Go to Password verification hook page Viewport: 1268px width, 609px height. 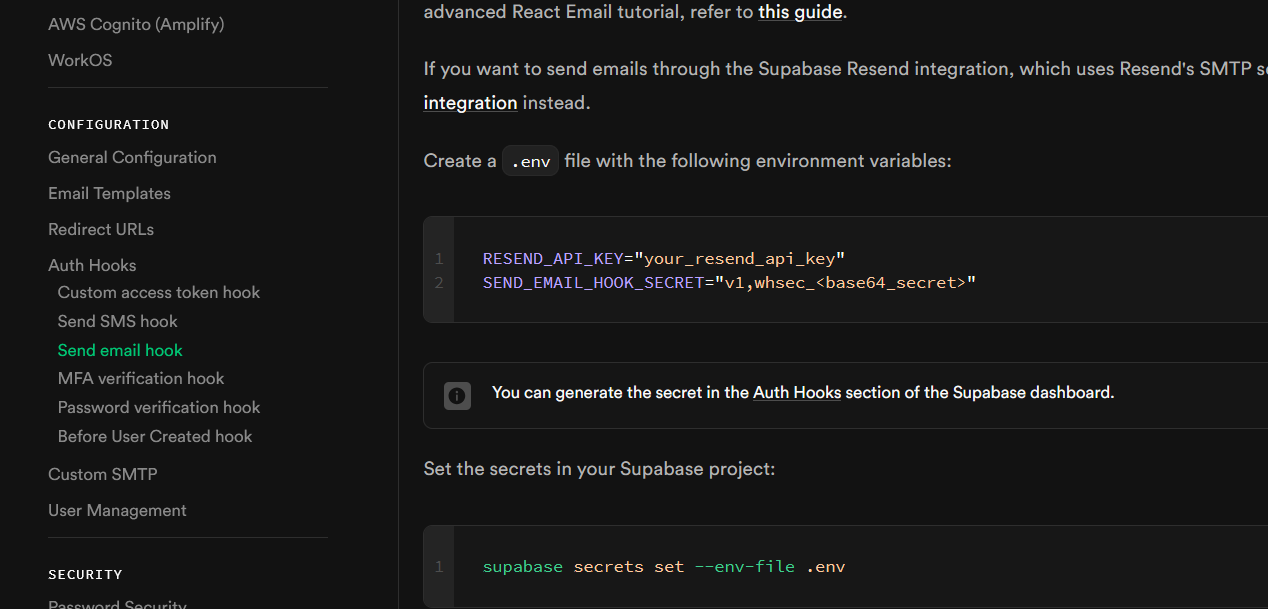pyautogui.click(x=159, y=407)
